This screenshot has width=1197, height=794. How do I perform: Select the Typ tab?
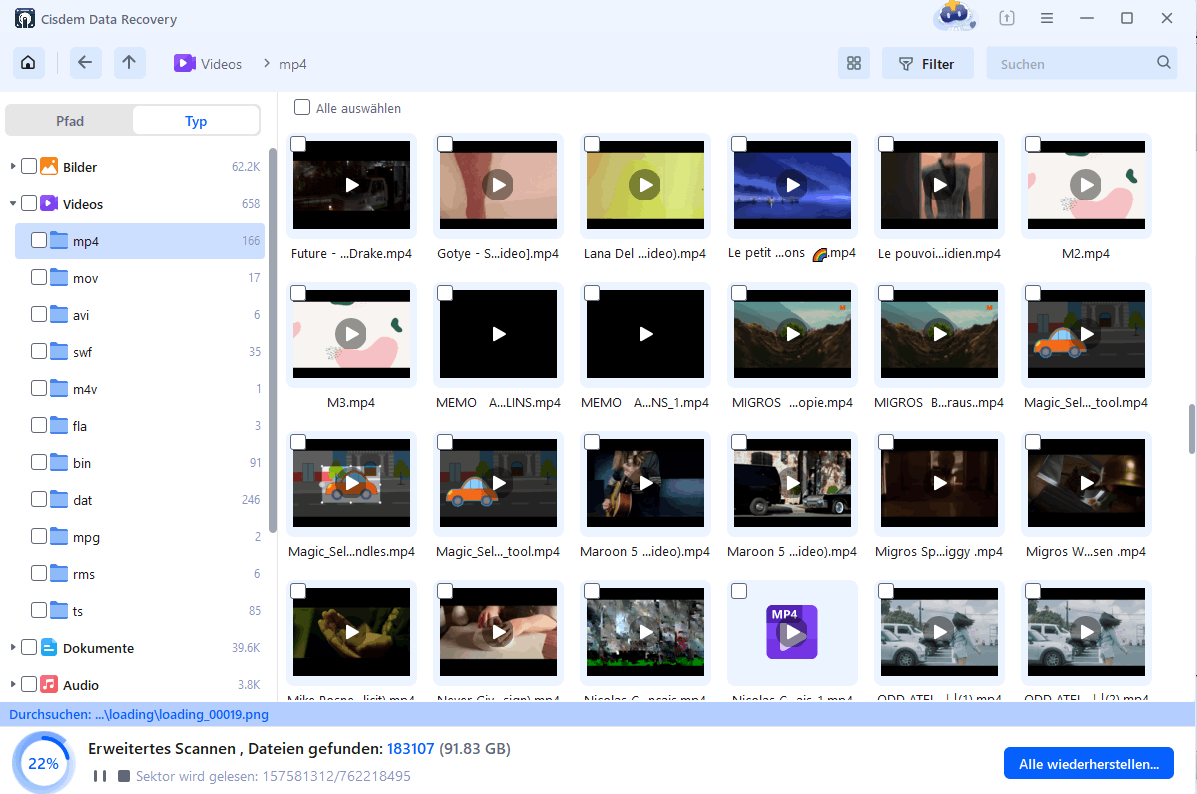pos(195,120)
